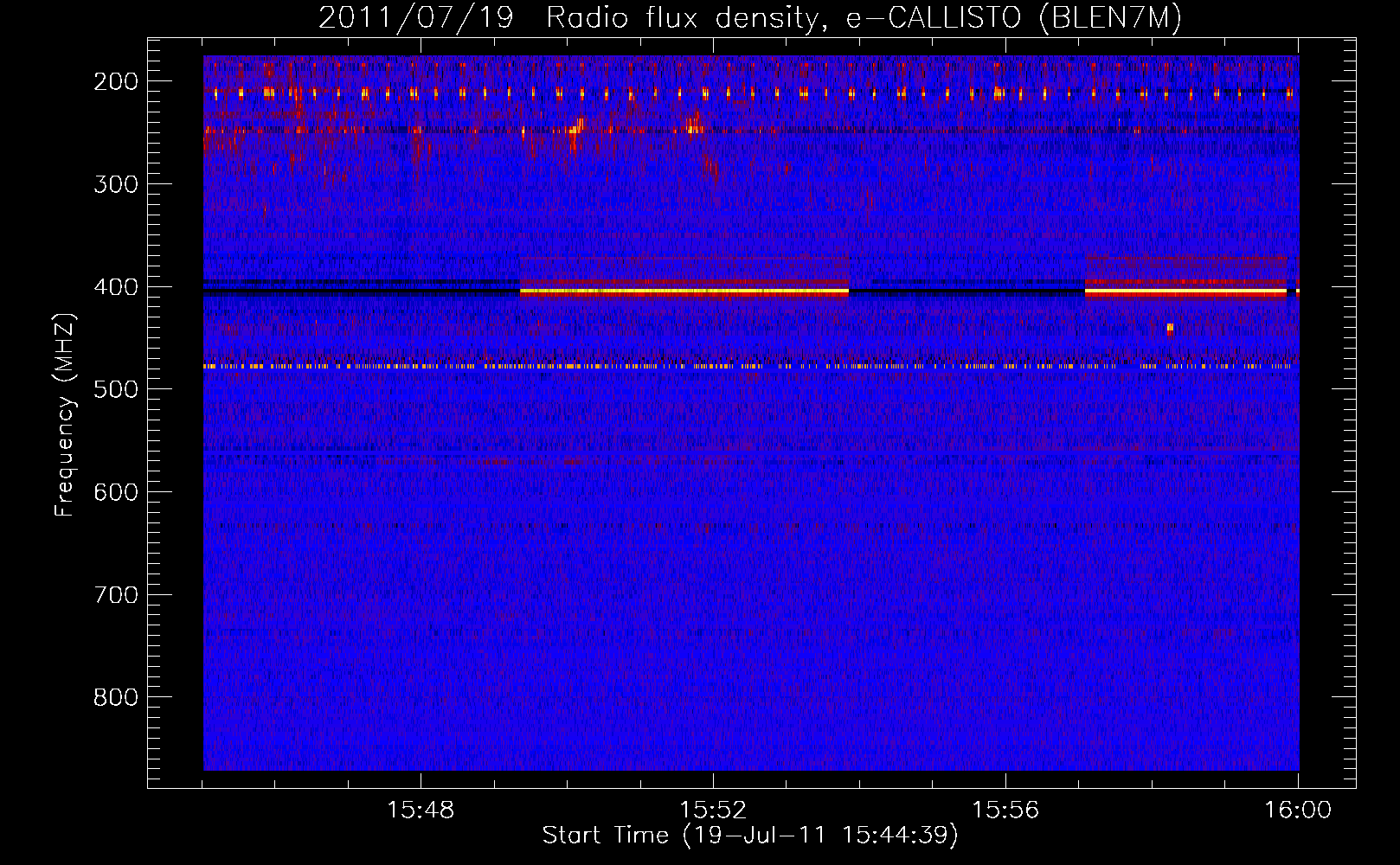Image resolution: width=1400 pixels, height=865 pixels.
Task: Click the 15:48 time tick label
Action: [x=421, y=811]
